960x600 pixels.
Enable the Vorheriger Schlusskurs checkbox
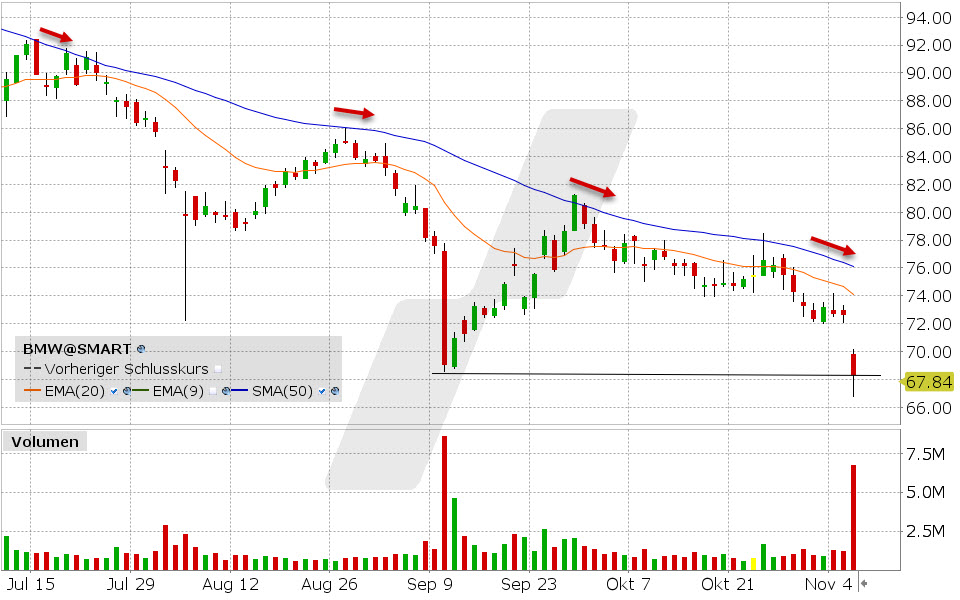point(218,369)
